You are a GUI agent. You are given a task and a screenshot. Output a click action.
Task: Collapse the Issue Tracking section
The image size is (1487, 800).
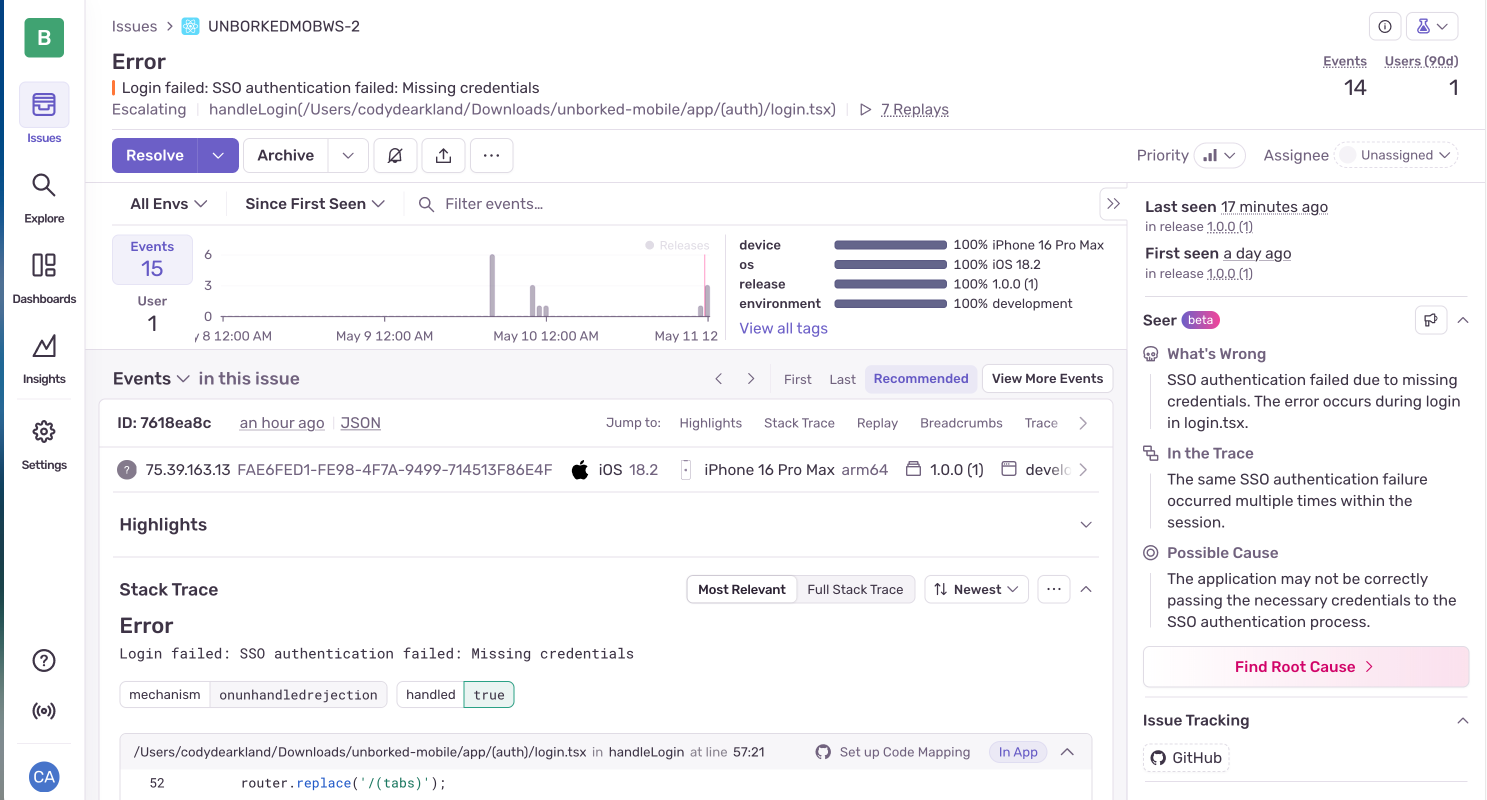[x=1462, y=720]
